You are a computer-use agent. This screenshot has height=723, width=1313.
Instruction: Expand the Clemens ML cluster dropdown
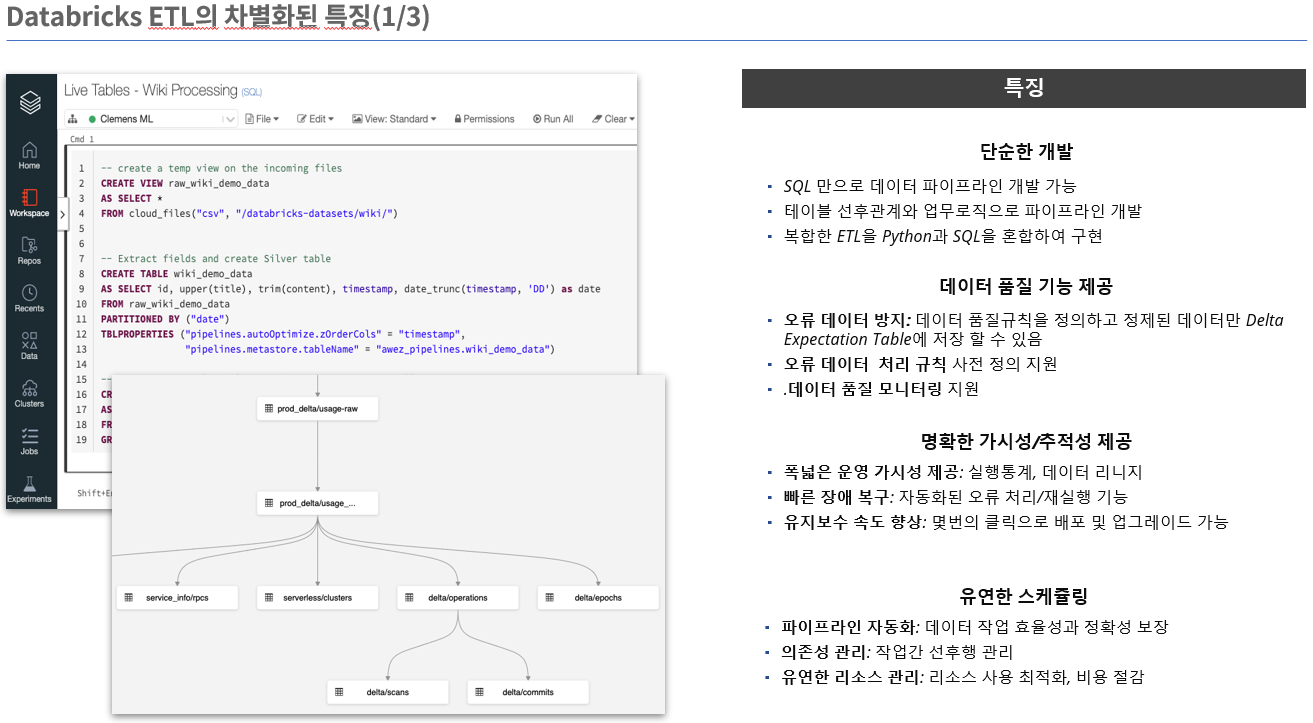(229, 119)
